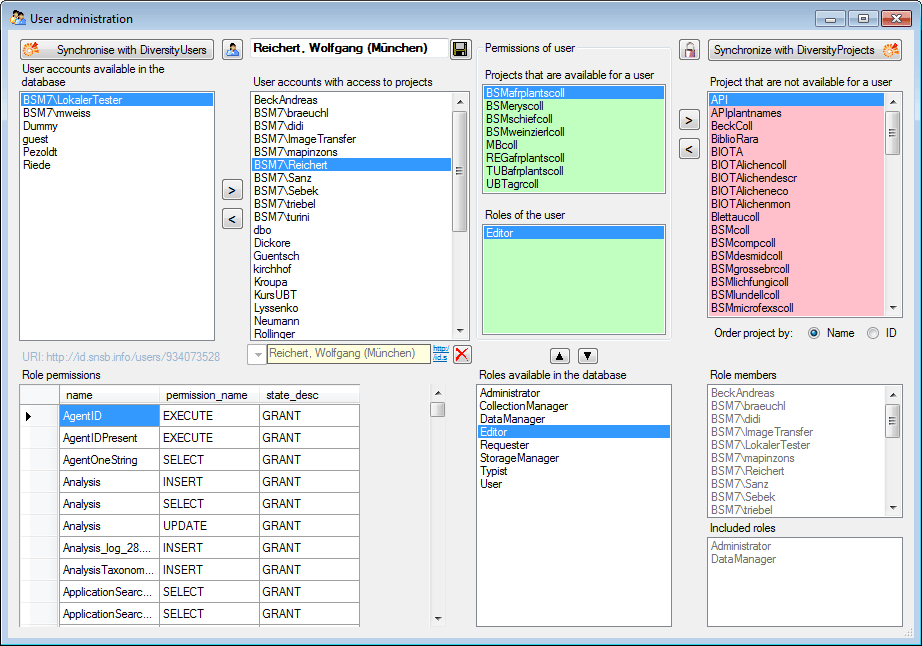This screenshot has width=922, height=646.
Task: Select the Requester role
Action: [574, 445]
